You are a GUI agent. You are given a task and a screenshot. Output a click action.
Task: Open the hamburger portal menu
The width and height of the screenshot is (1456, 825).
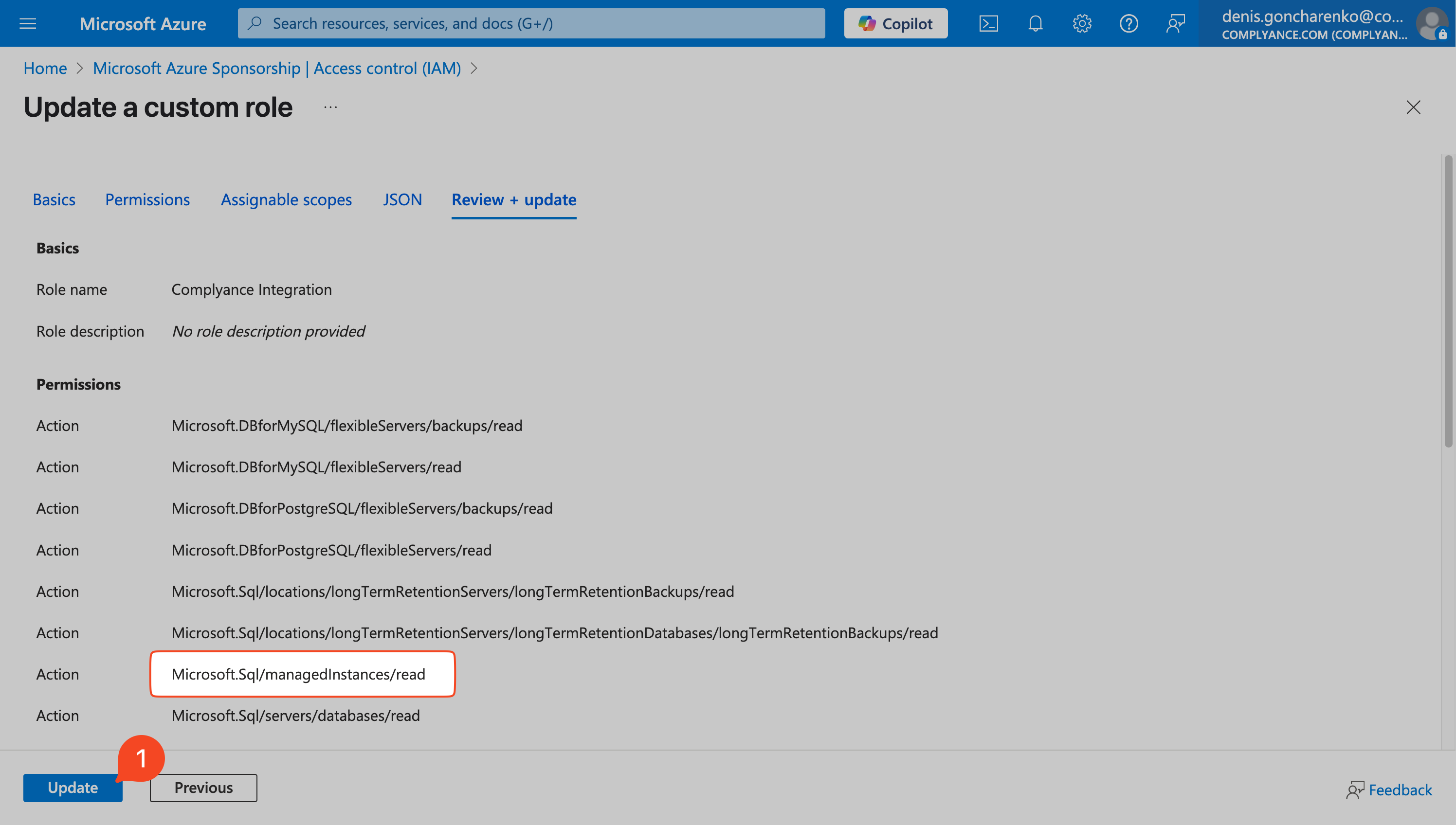pyautogui.click(x=28, y=23)
